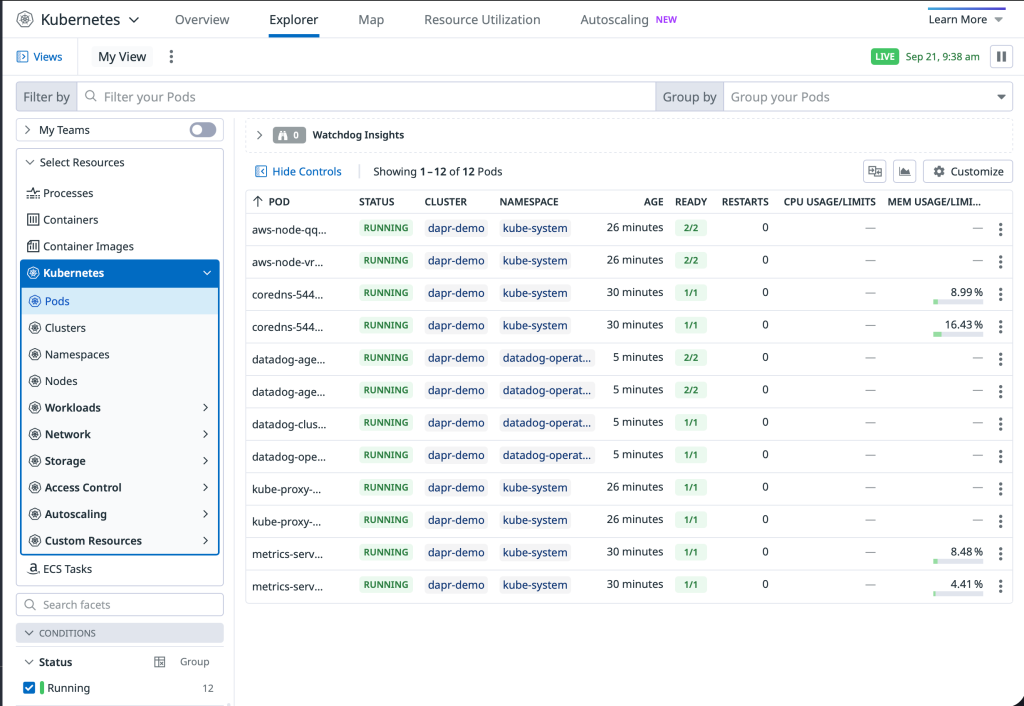Select the Container Images resource icon
Image resolution: width=1024 pixels, height=706 pixels.
(x=35, y=246)
